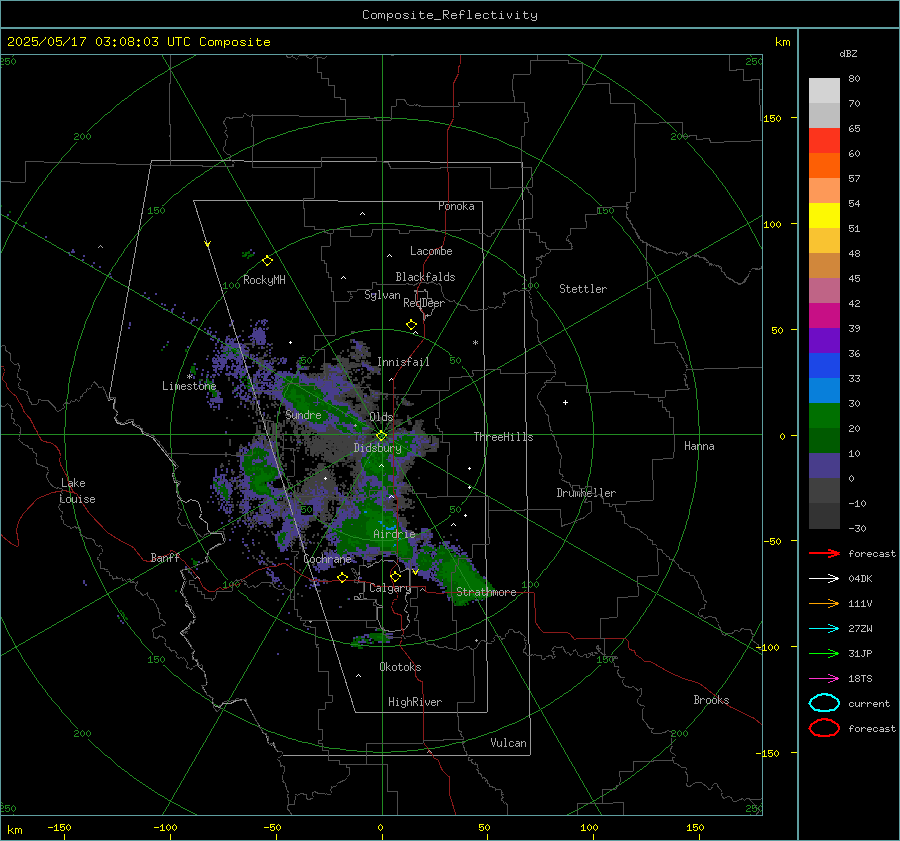Pick the yellow 51-54 dBZ swatch
Image resolution: width=900 pixels, height=841 pixels.
point(824,216)
